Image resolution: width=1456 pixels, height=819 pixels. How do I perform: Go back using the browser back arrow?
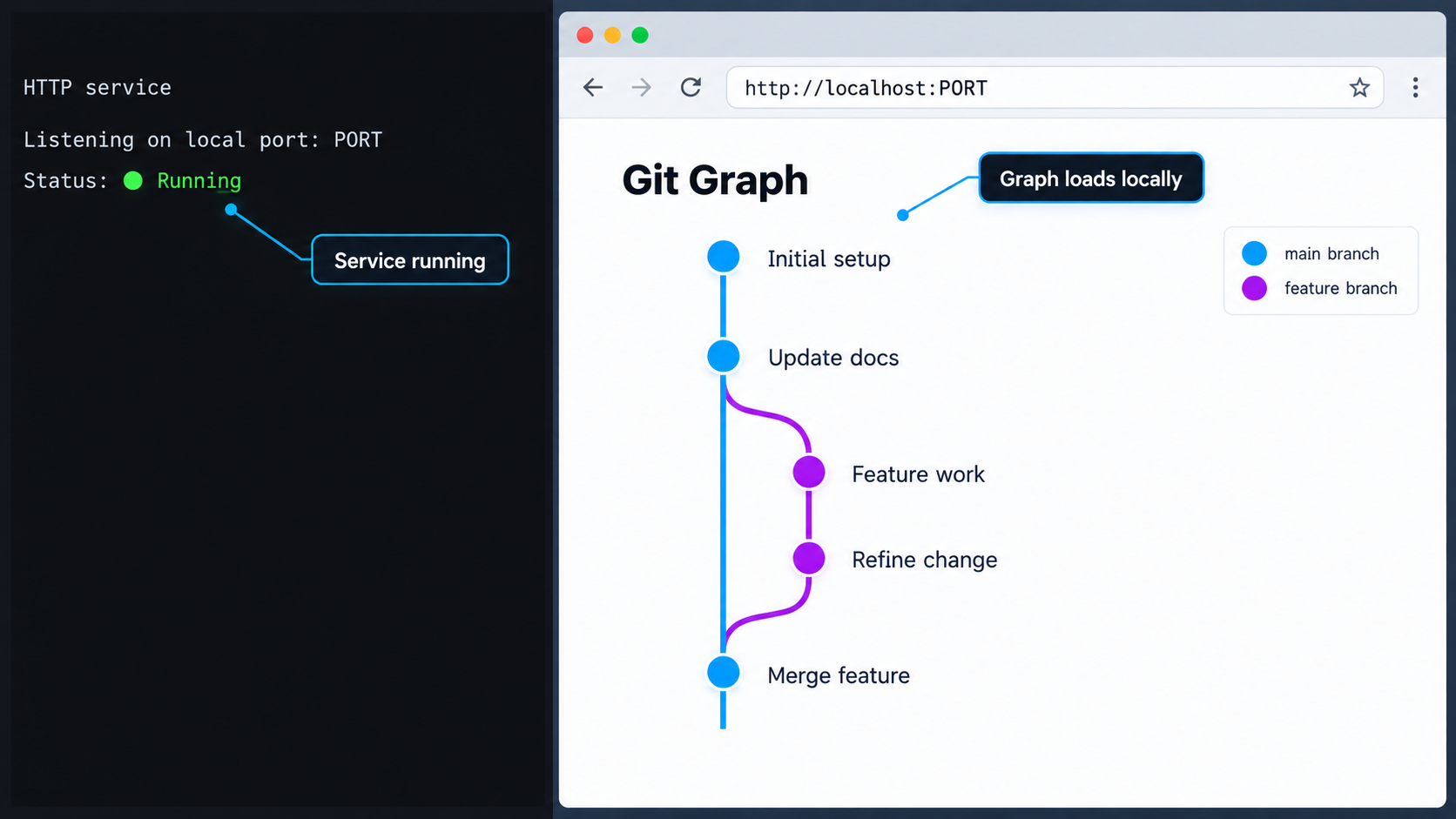point(593,87)
